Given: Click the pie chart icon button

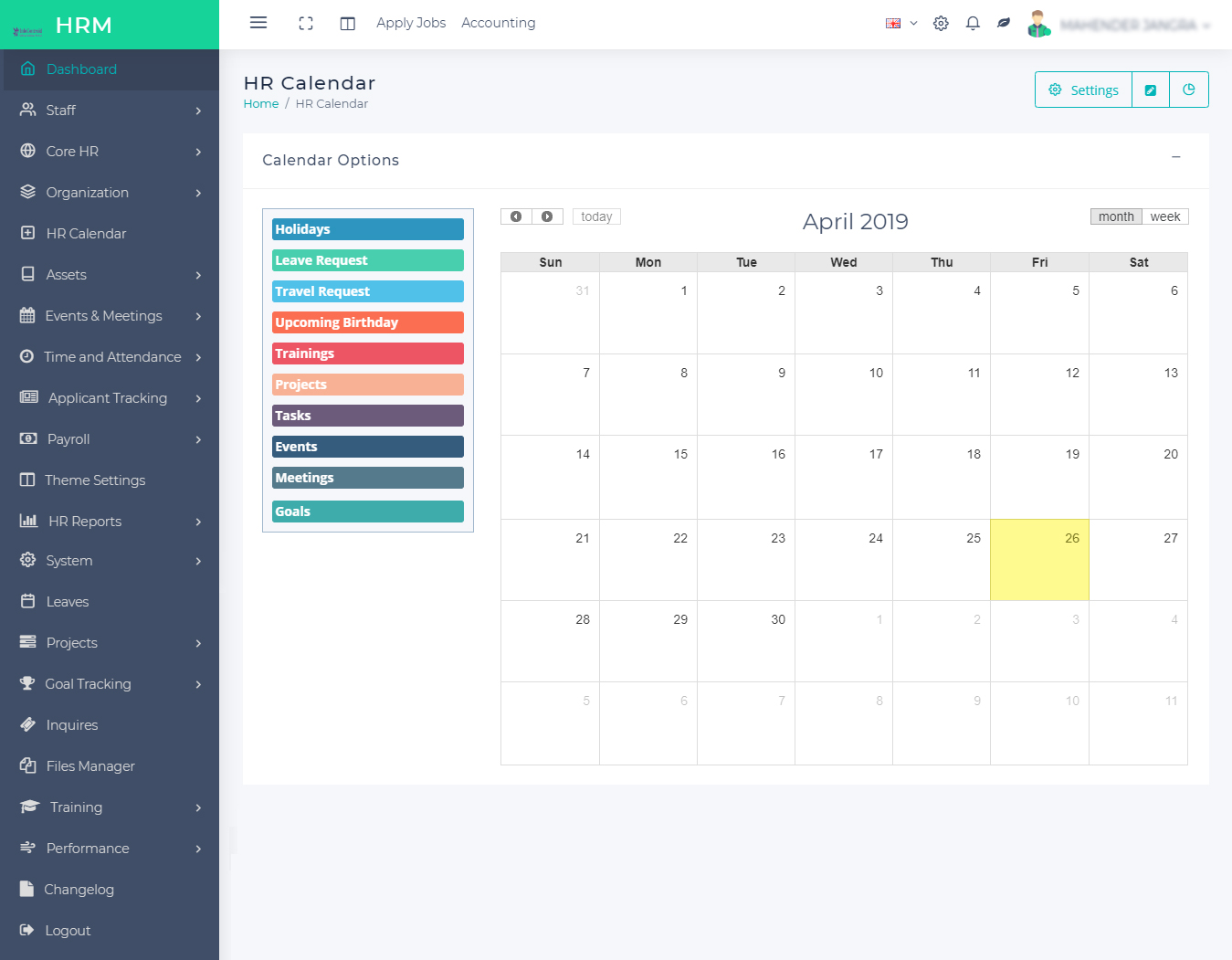Looking at the screenshot, I should (1189, 90).
